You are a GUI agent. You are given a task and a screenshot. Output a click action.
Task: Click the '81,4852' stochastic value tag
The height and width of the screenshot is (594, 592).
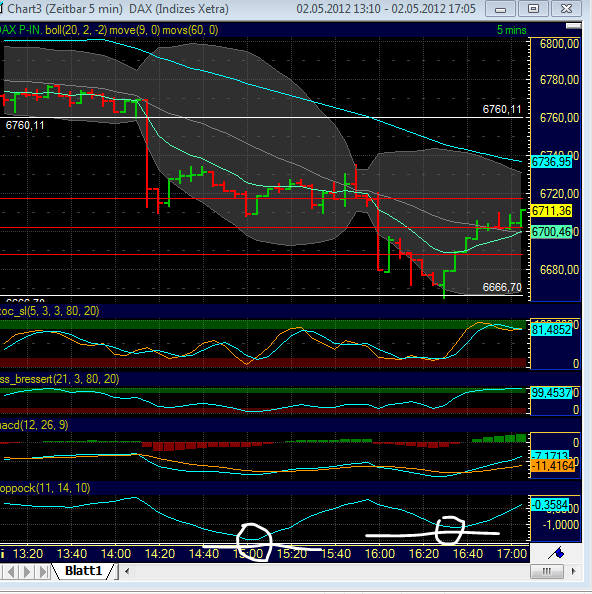[x=551, y=330]
